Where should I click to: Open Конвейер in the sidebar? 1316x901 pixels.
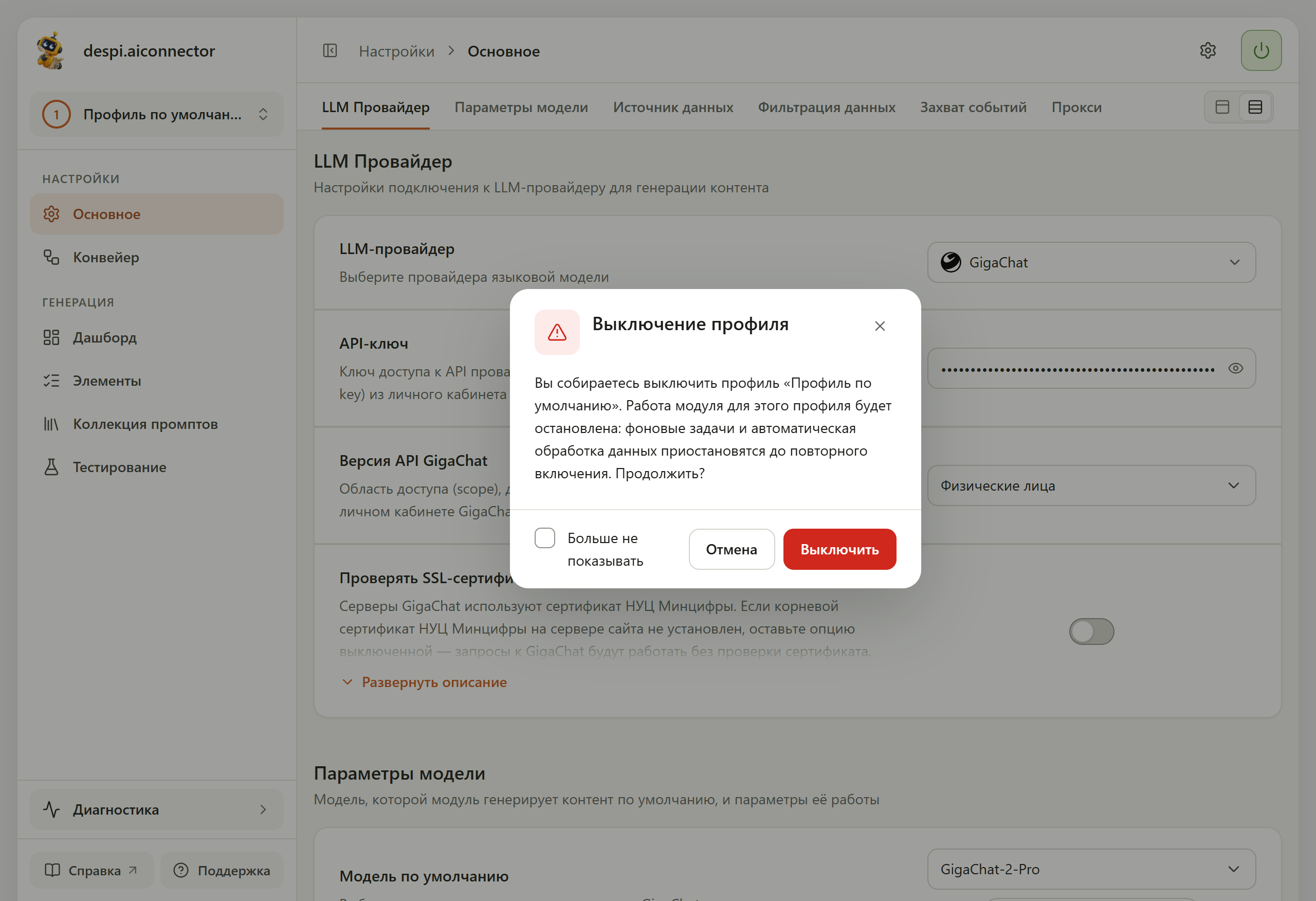(157, 257)
